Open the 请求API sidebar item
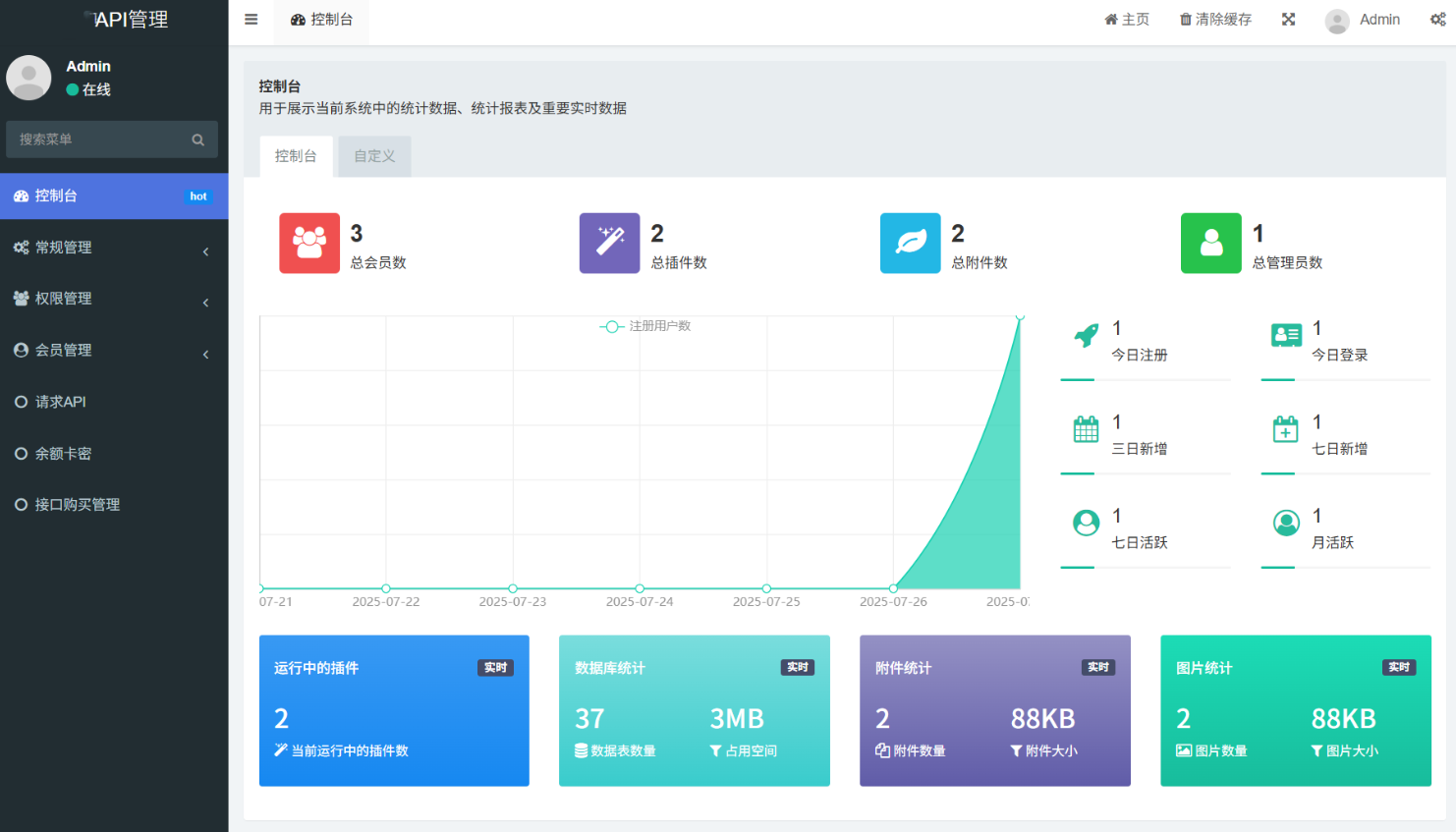Screen dimensions: 1456x832 tap(114, 402)
